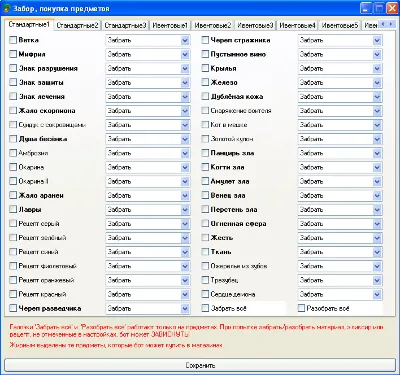The width and height of the screenshot is (400, 375).
Task: Open the Рецепт зелёный action dropdown
Action: point(185,238)
